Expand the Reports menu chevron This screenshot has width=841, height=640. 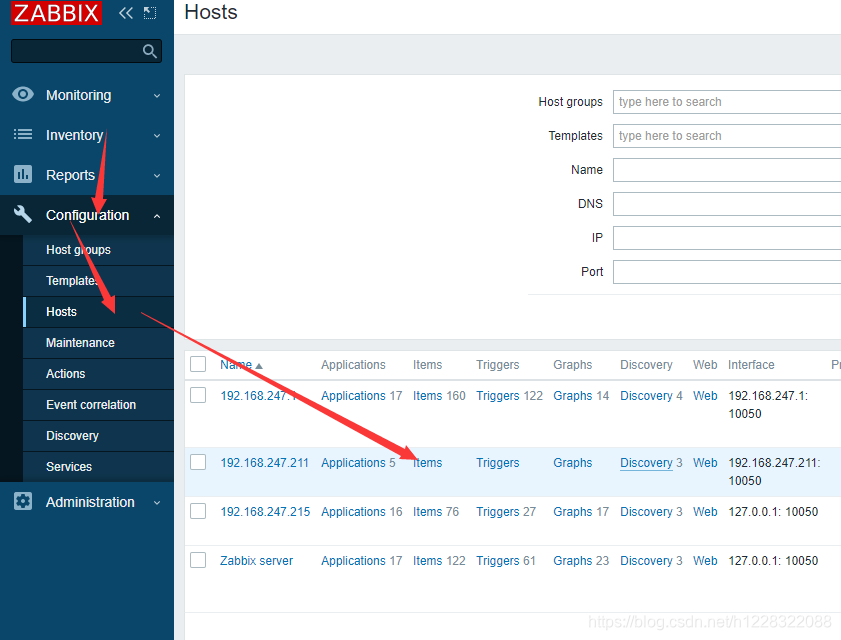157,175
